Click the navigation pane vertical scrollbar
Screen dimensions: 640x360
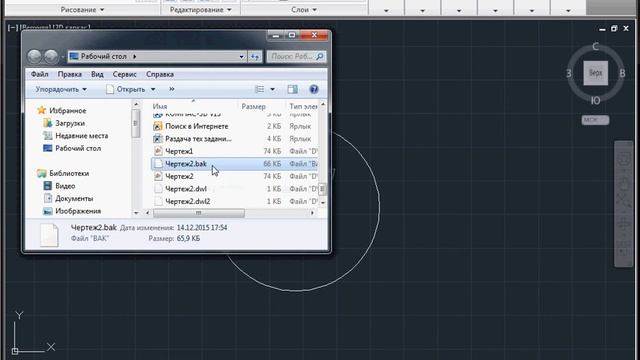136,123
